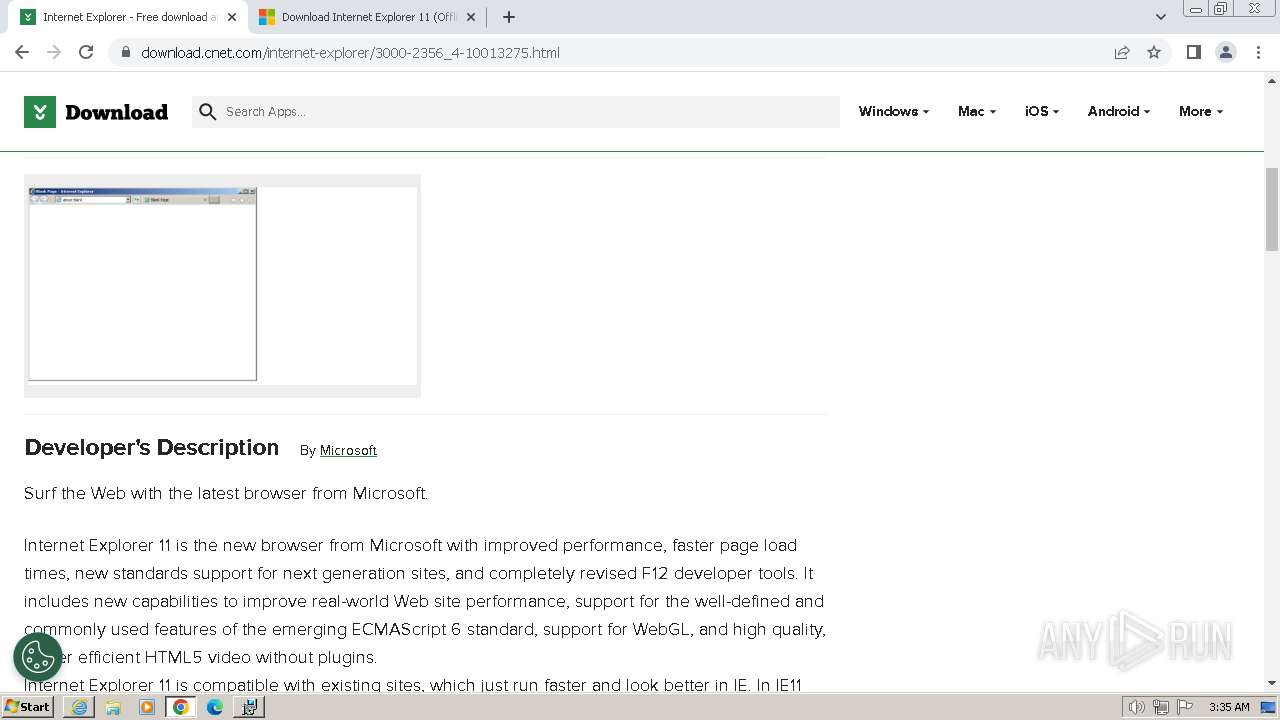This screenshot has height=720, width=1280.
Task: Open Microsoft Edge from taskbar
Action: click(215, 707)
